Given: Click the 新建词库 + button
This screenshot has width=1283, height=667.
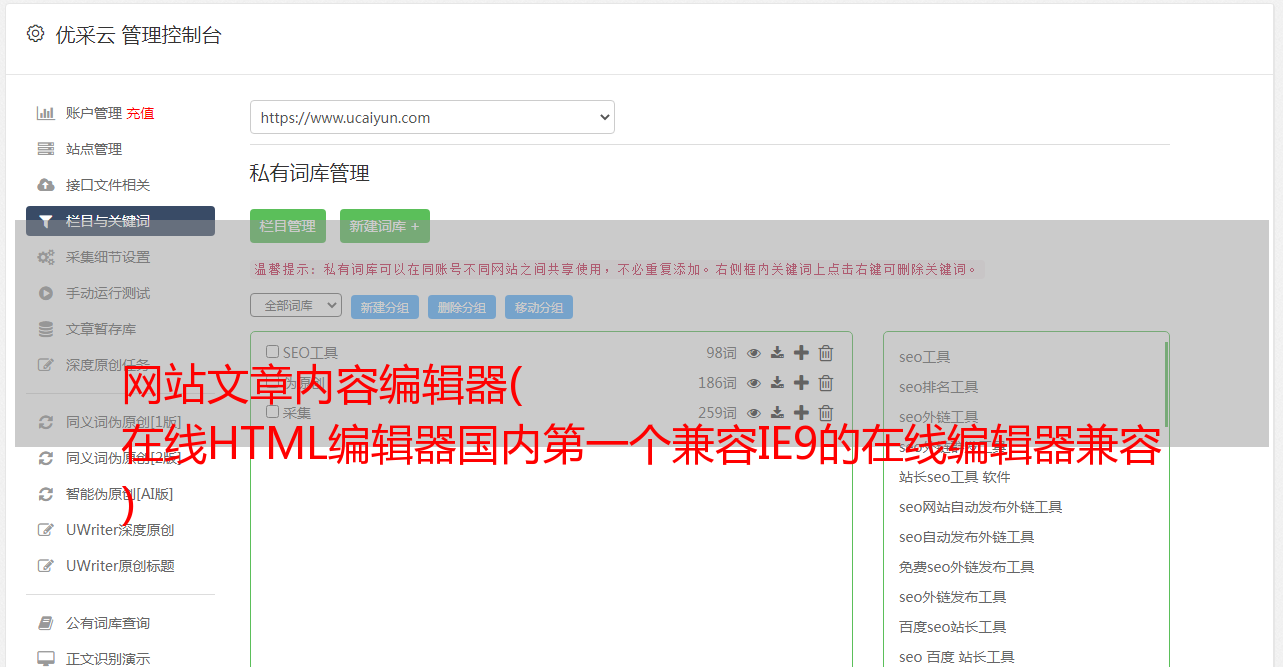Looking at the screenshot, I should [385, 226].
